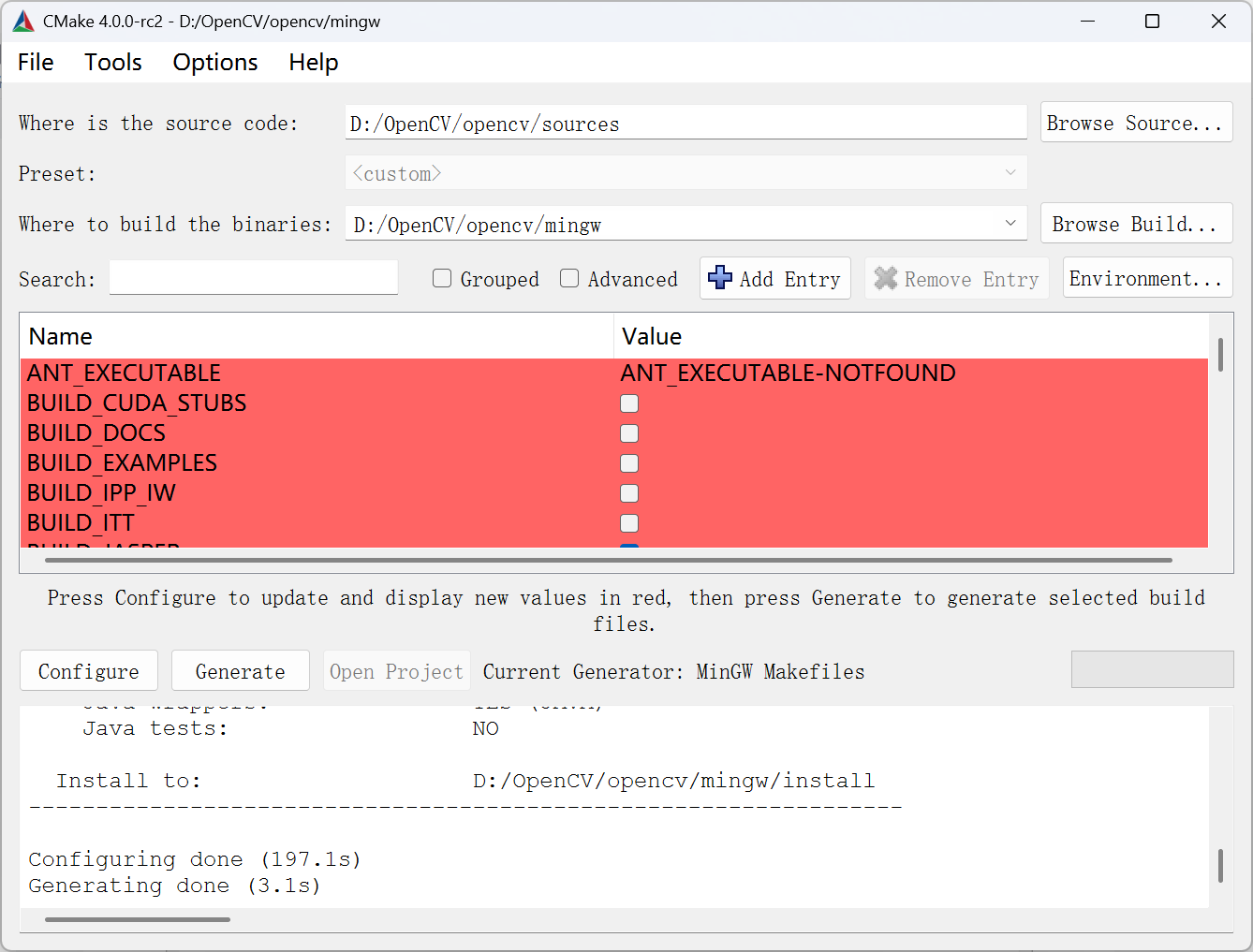Toggle the BUILD_IPP_IW checkbox

(x=629, y=493)
